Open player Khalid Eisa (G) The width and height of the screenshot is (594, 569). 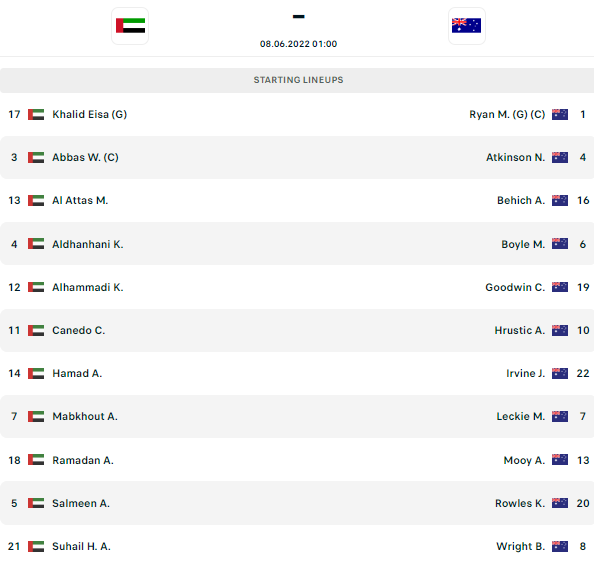coord(89,114)
